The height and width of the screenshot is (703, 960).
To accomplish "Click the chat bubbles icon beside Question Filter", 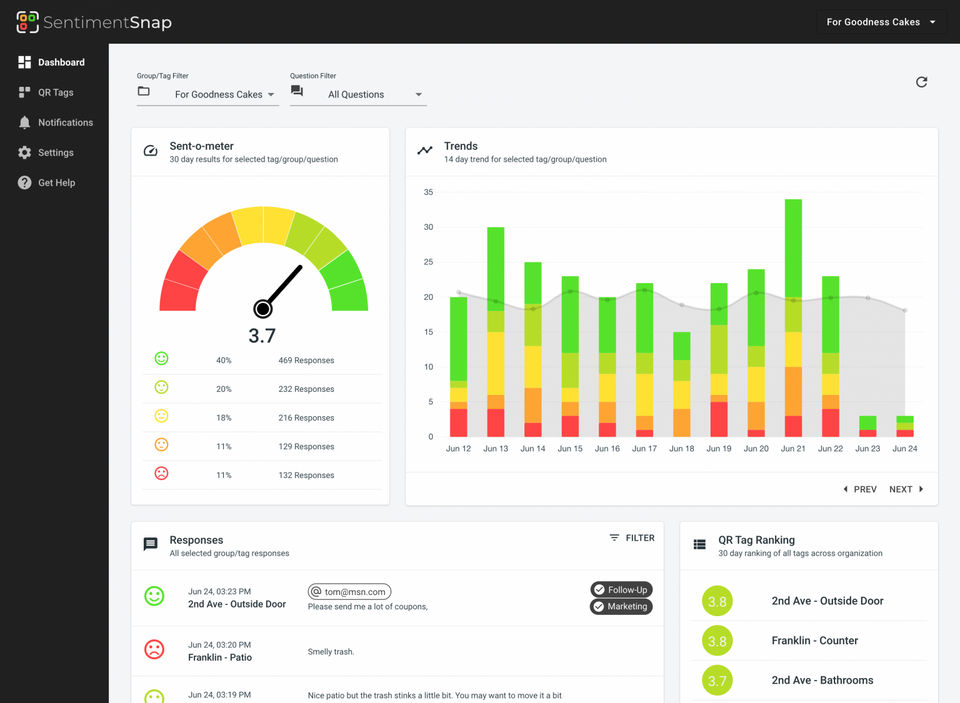I will 297,91.
